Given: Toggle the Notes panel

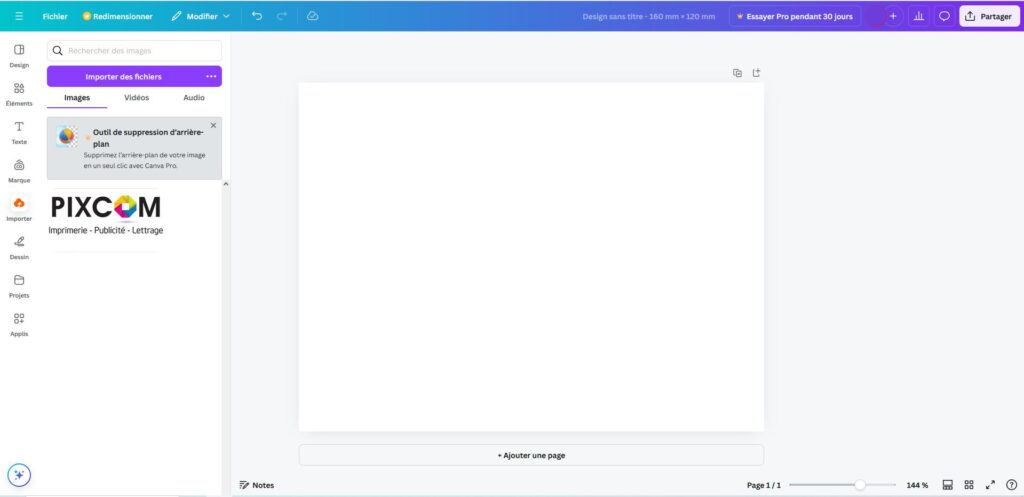Looking at the screenshot, I should click(256, 485).
